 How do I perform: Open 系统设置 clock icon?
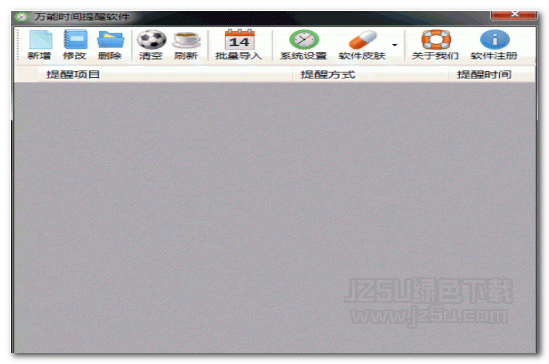[x=304, y=39]
